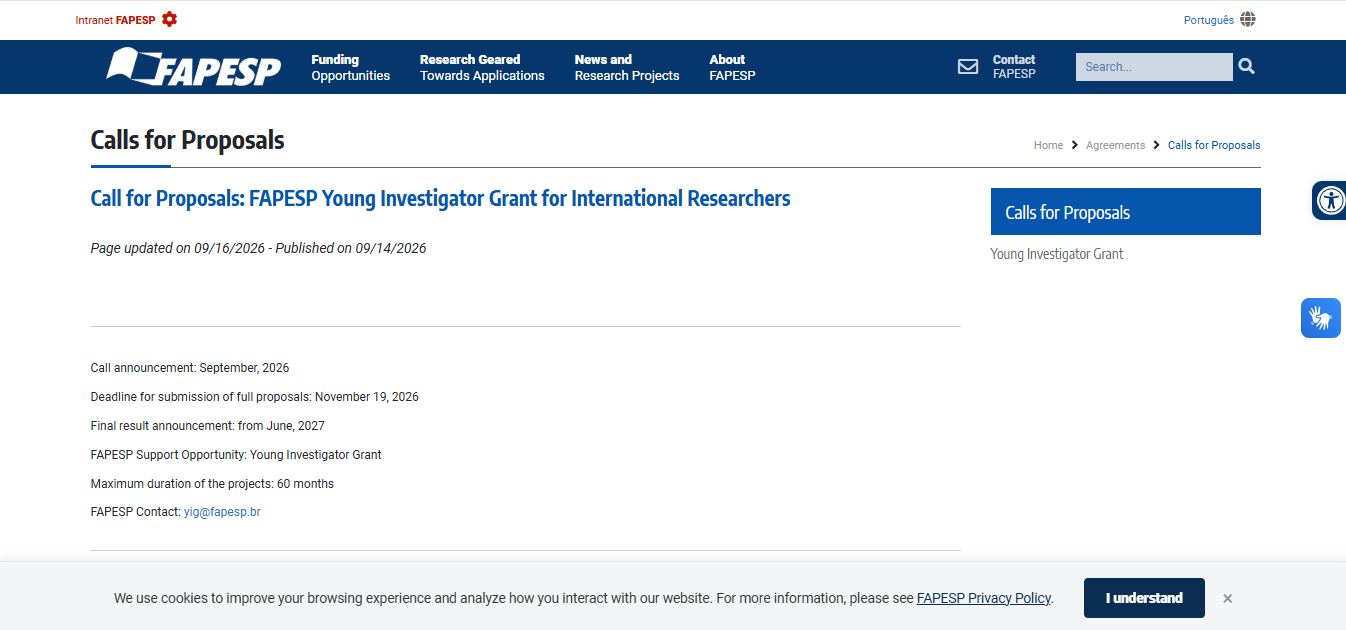Click the Young Investigator Grant call title
The height and width of the screenshot is (630, 1346).
[440, 198]
